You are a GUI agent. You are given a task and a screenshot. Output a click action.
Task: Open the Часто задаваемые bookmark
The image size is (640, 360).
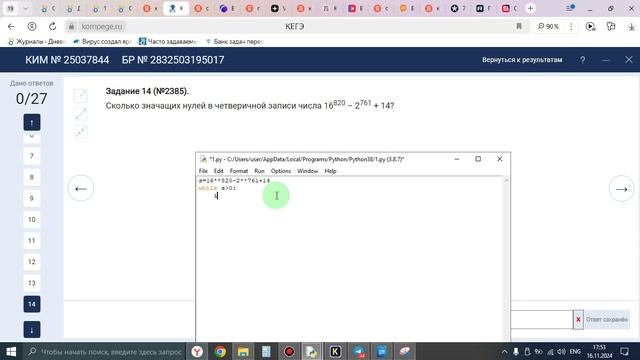click(168, 41)
